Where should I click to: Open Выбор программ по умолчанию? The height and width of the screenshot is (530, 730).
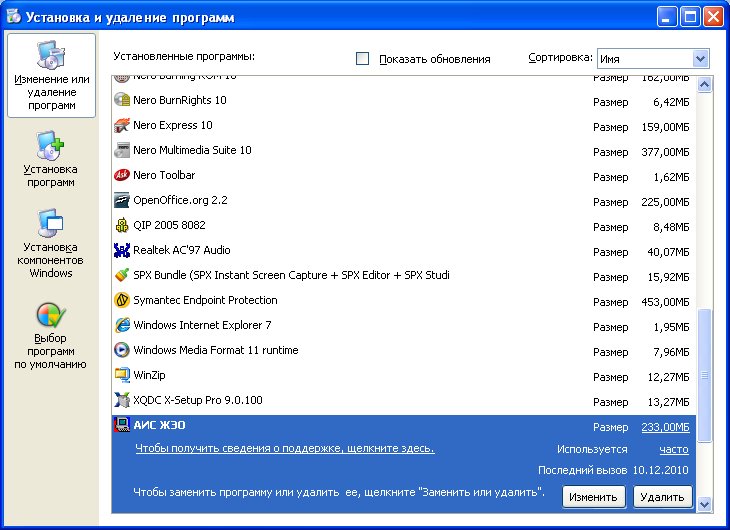click(51, 336)
